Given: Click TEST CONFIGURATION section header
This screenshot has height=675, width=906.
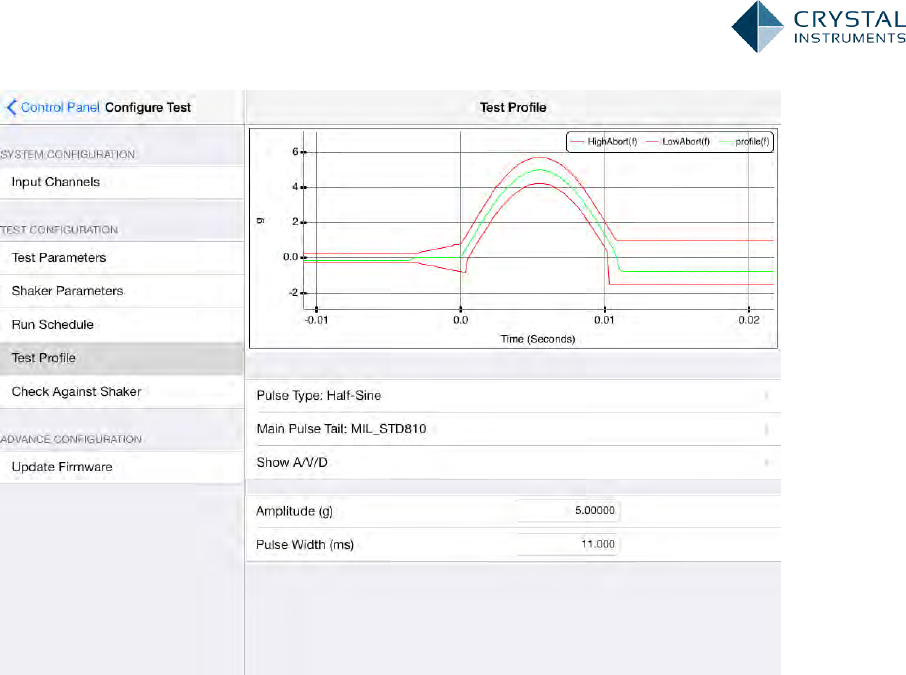Looking at the screenshot, I should pyautogui.click(x=59, y=230).
